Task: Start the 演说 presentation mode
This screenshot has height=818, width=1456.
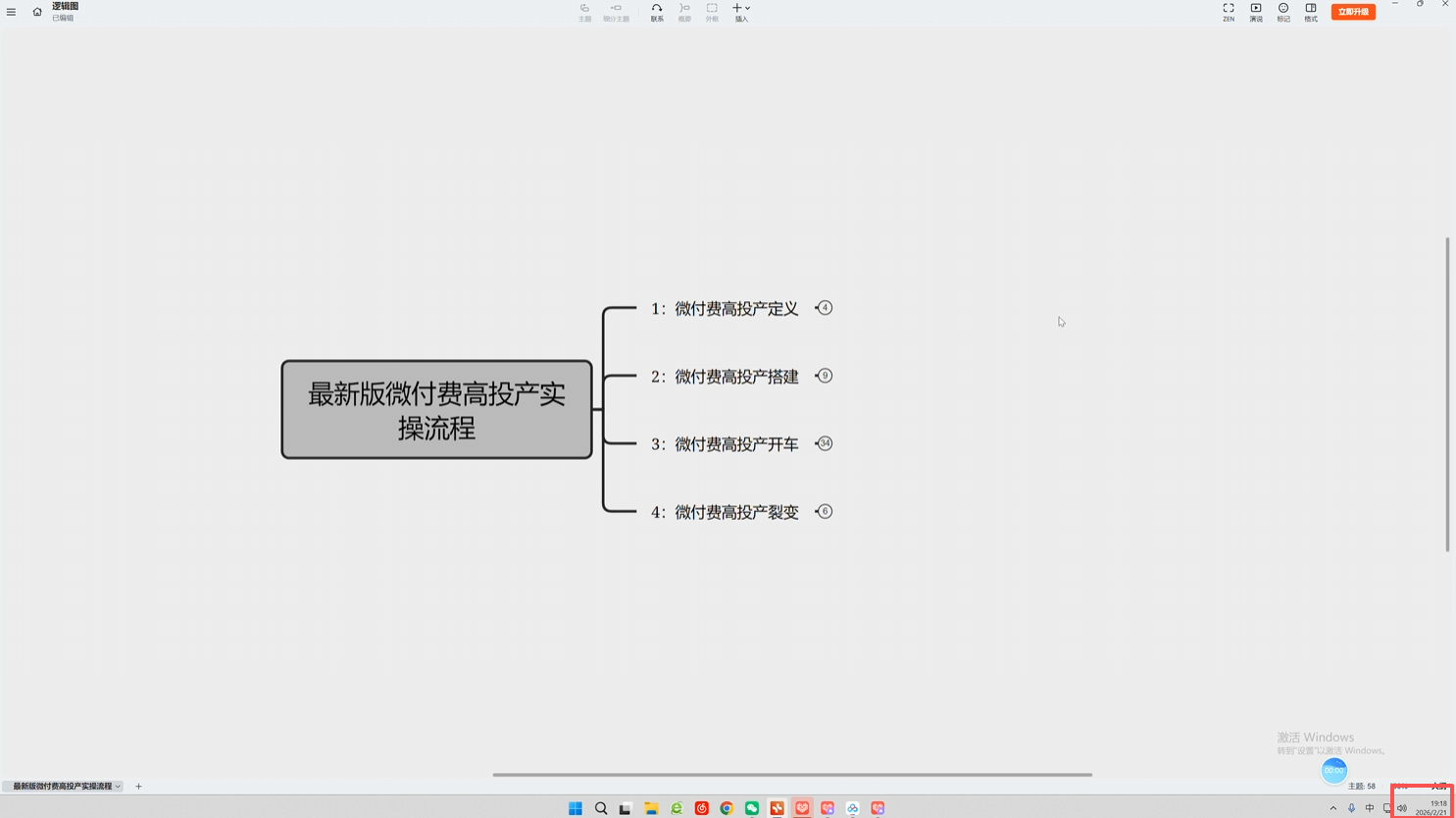Action: 1255,12
